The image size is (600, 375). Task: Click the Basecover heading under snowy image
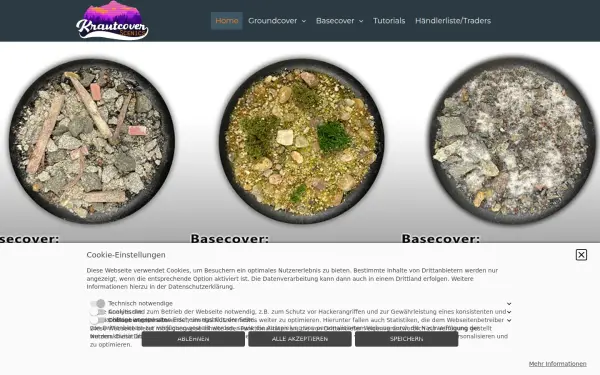[x=440, y=238]
